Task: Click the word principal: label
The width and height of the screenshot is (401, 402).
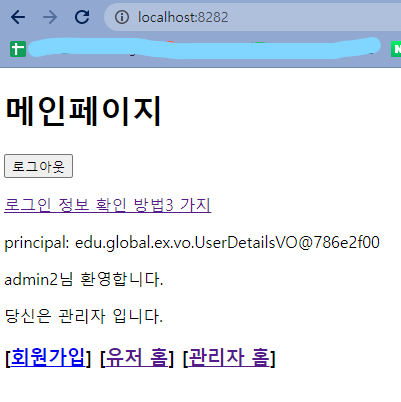Action: pyautogui.click(x=37, y=243)
